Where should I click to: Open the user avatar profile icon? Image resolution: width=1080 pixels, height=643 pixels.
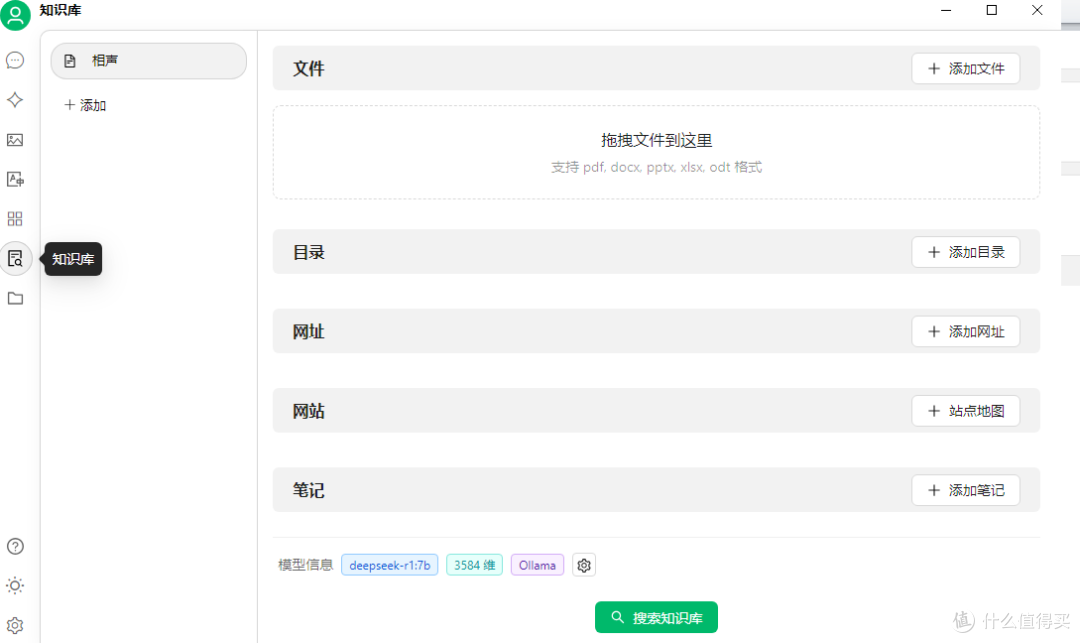tap(15, 15)
